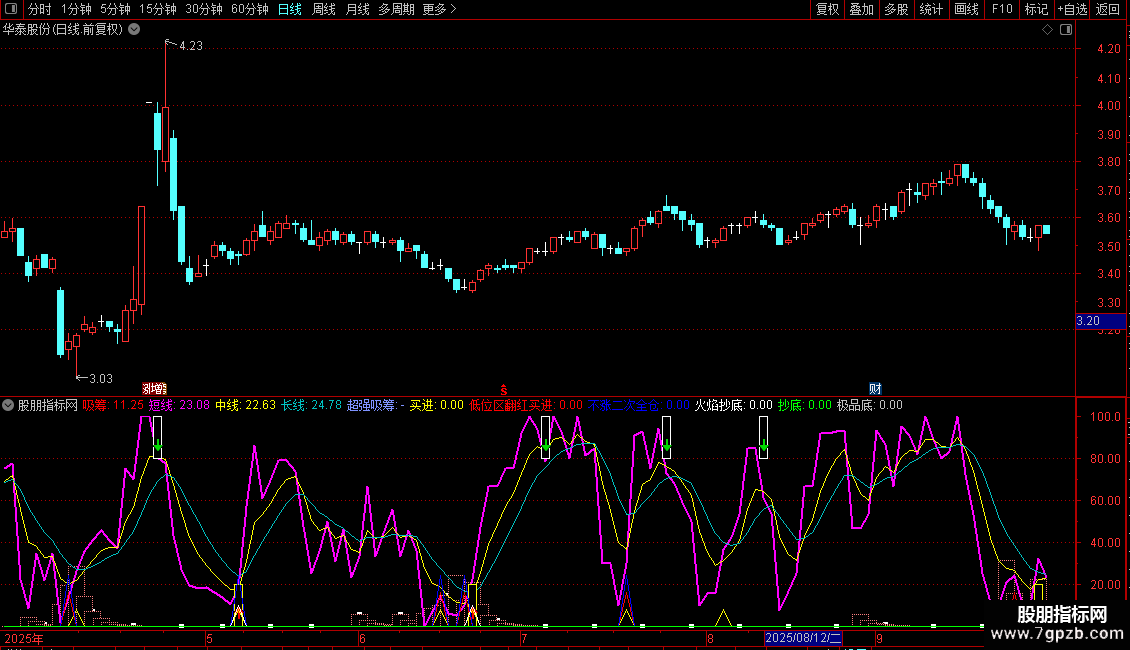The width and height of the screenshot is (1130, 650).
Task: Open the 股朋指标网 indicator dropdown arrow
Action: pyautogui.click(x=8, y=405)
